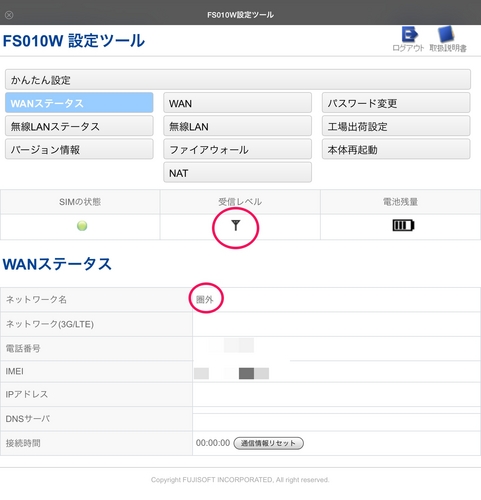Click 本体再起動 reboot button
This screenshot has width=481, height=500.
click(x=396, y=149)
